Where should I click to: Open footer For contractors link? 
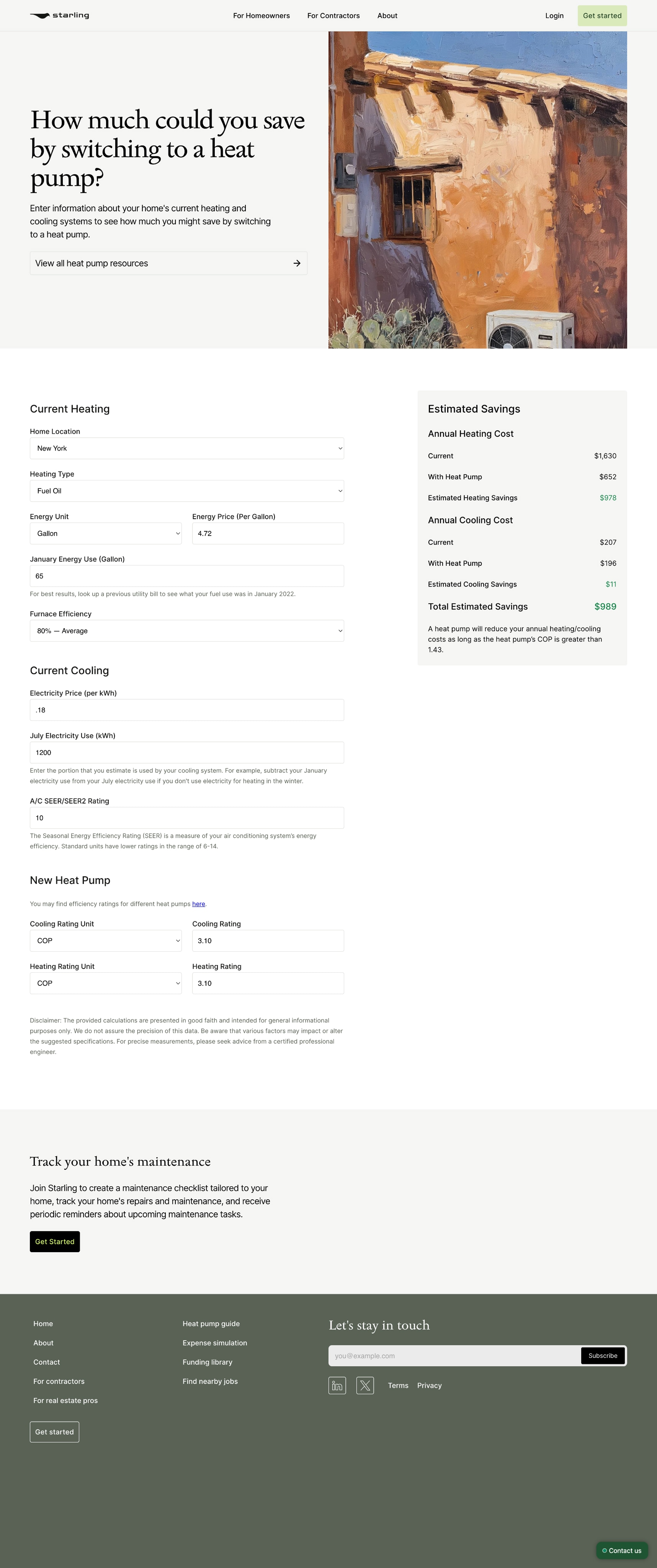point(59,1381)
